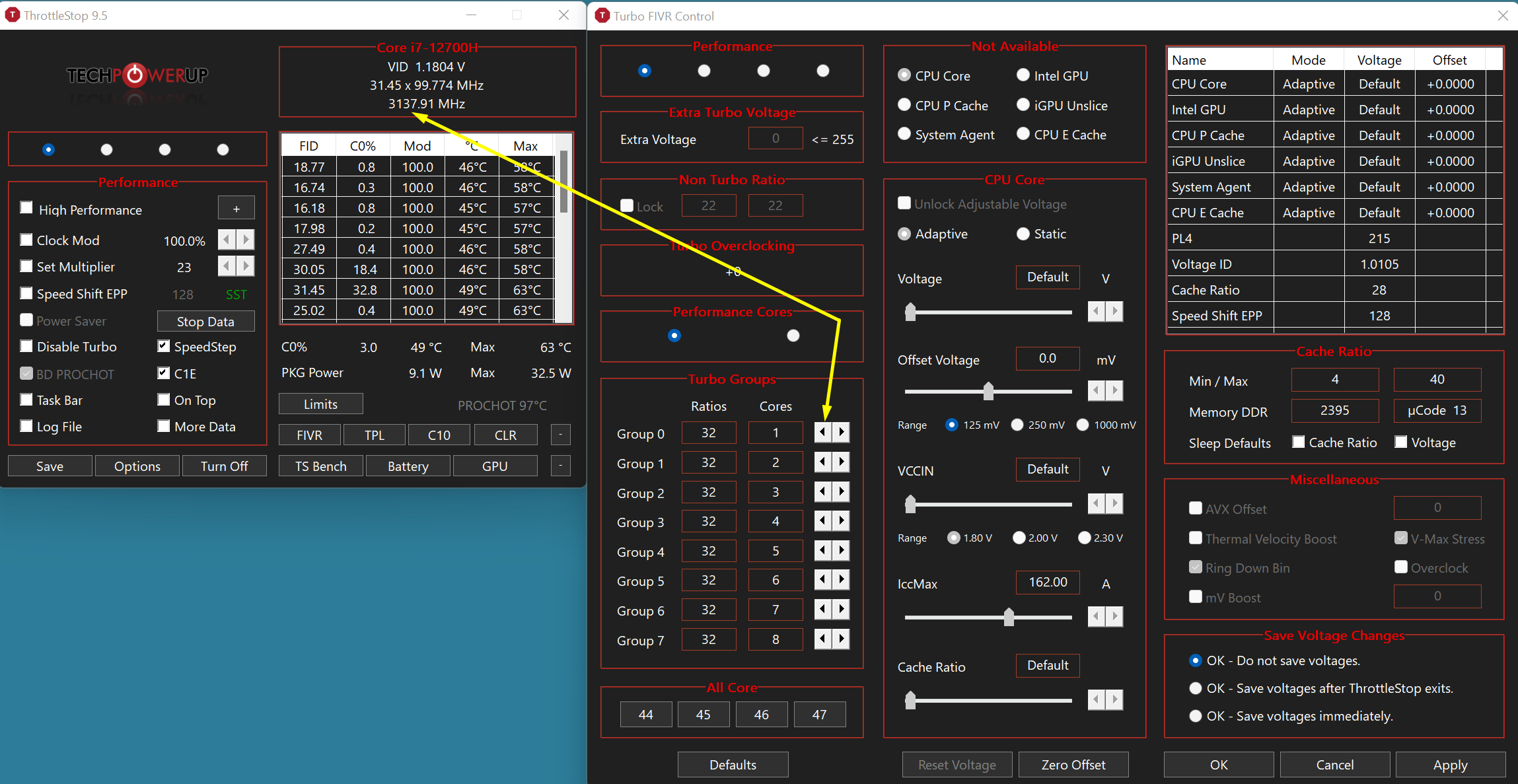Select save voltages immediately option

[1195, 716]
